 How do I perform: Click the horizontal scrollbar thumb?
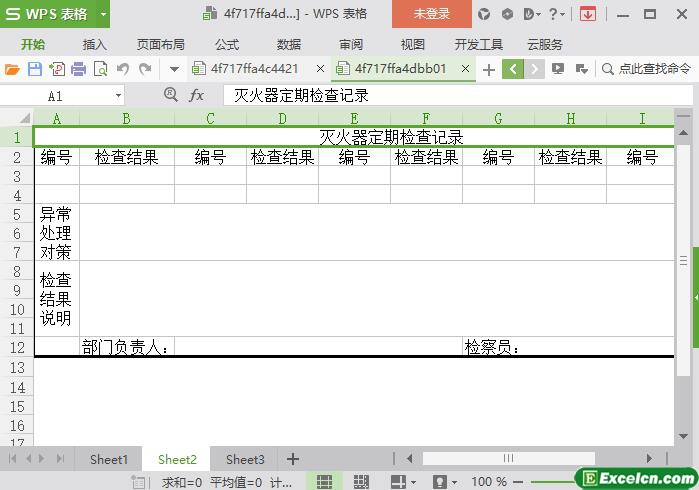(x=508, y=458)
